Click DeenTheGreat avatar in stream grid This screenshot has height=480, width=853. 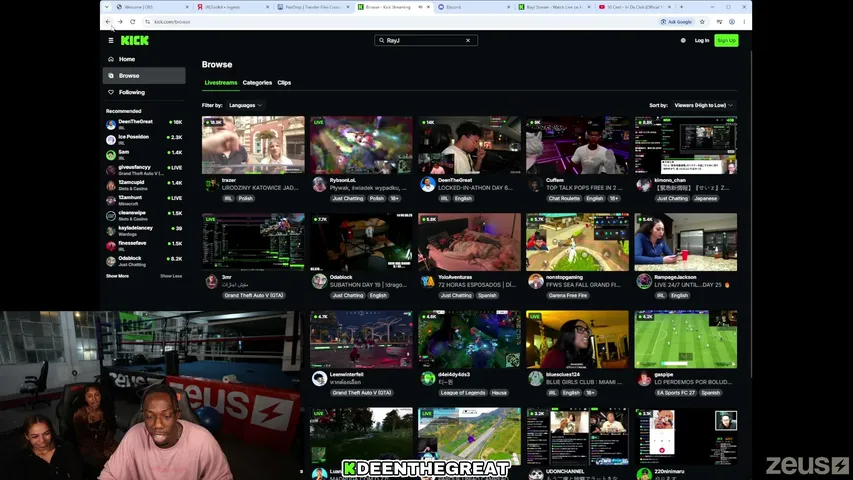coord(428,184)
